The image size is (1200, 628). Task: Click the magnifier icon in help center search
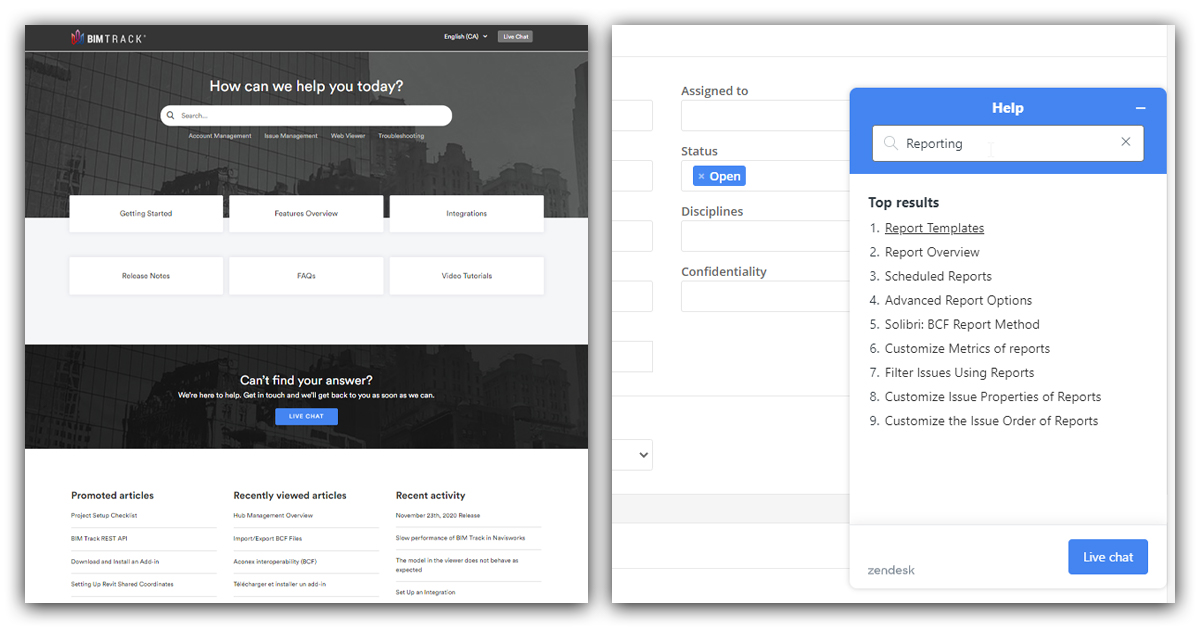click(x=172, y=116)
